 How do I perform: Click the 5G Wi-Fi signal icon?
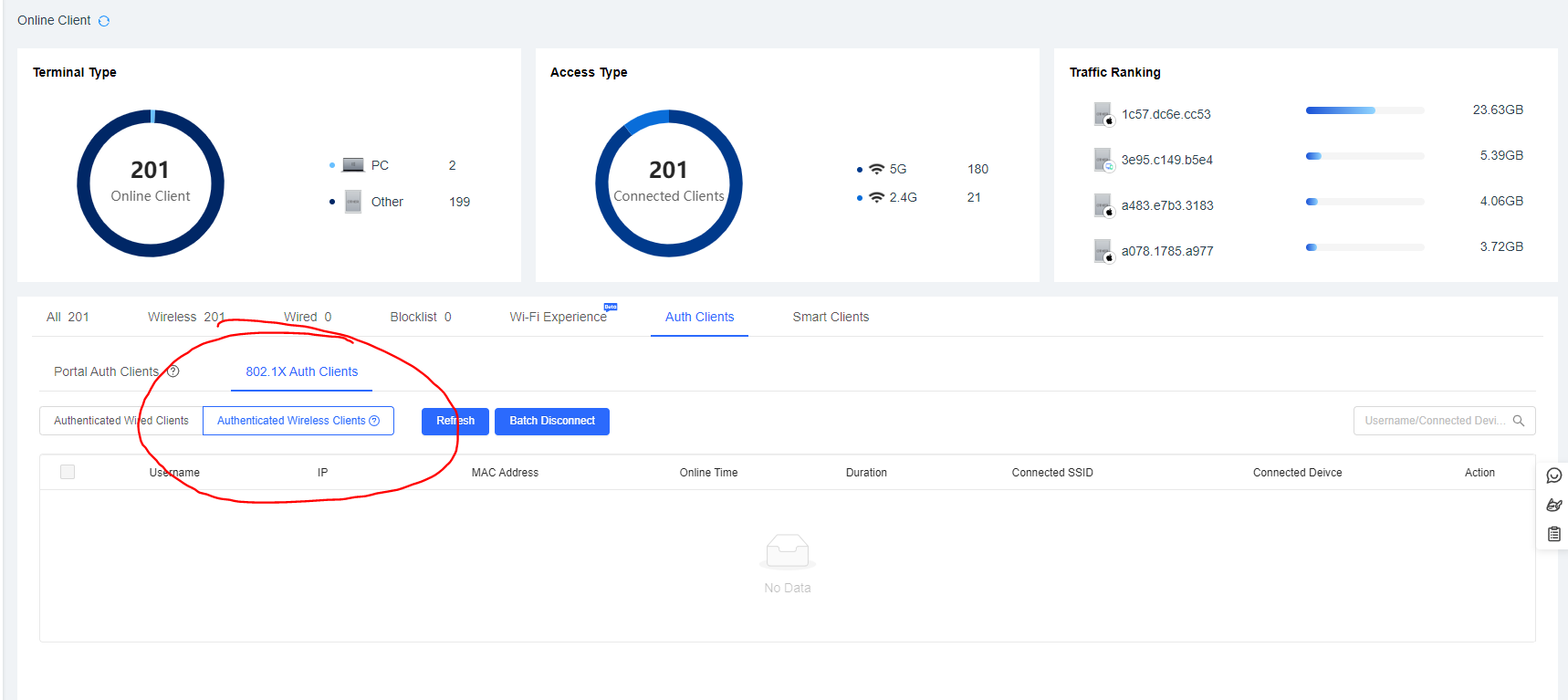876,169
